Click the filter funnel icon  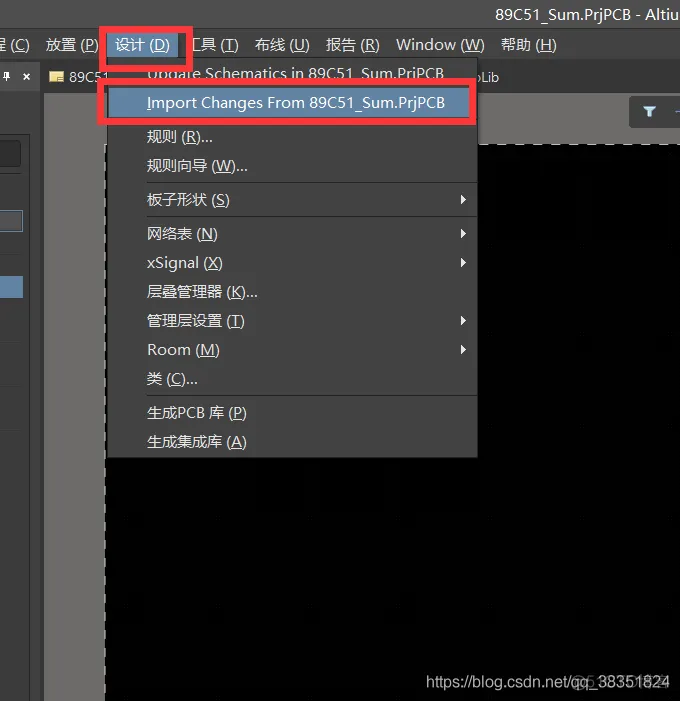click(x=650, y=111)
